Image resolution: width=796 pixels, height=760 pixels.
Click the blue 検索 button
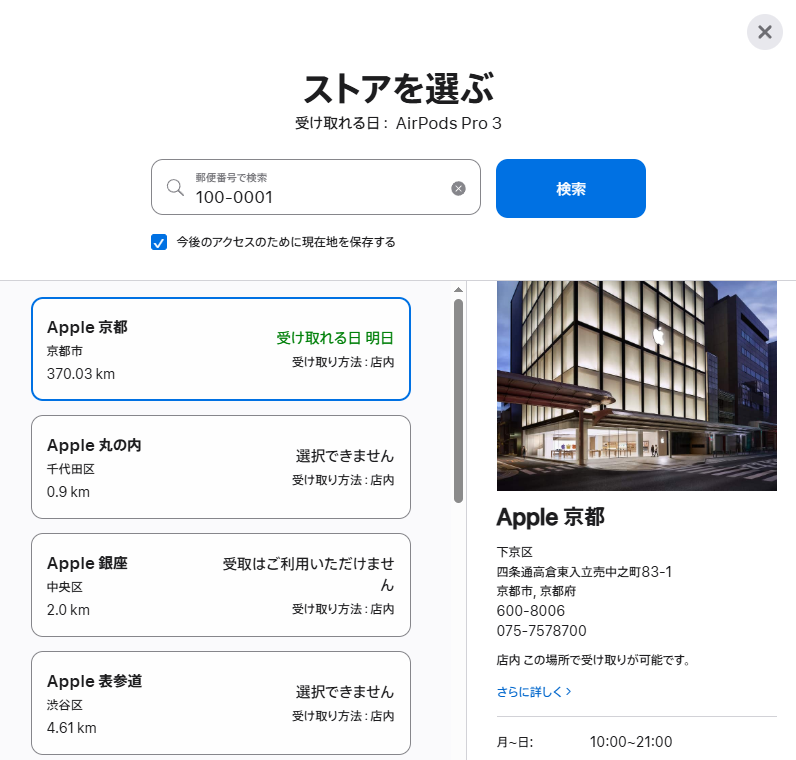[x=571, y=188]
